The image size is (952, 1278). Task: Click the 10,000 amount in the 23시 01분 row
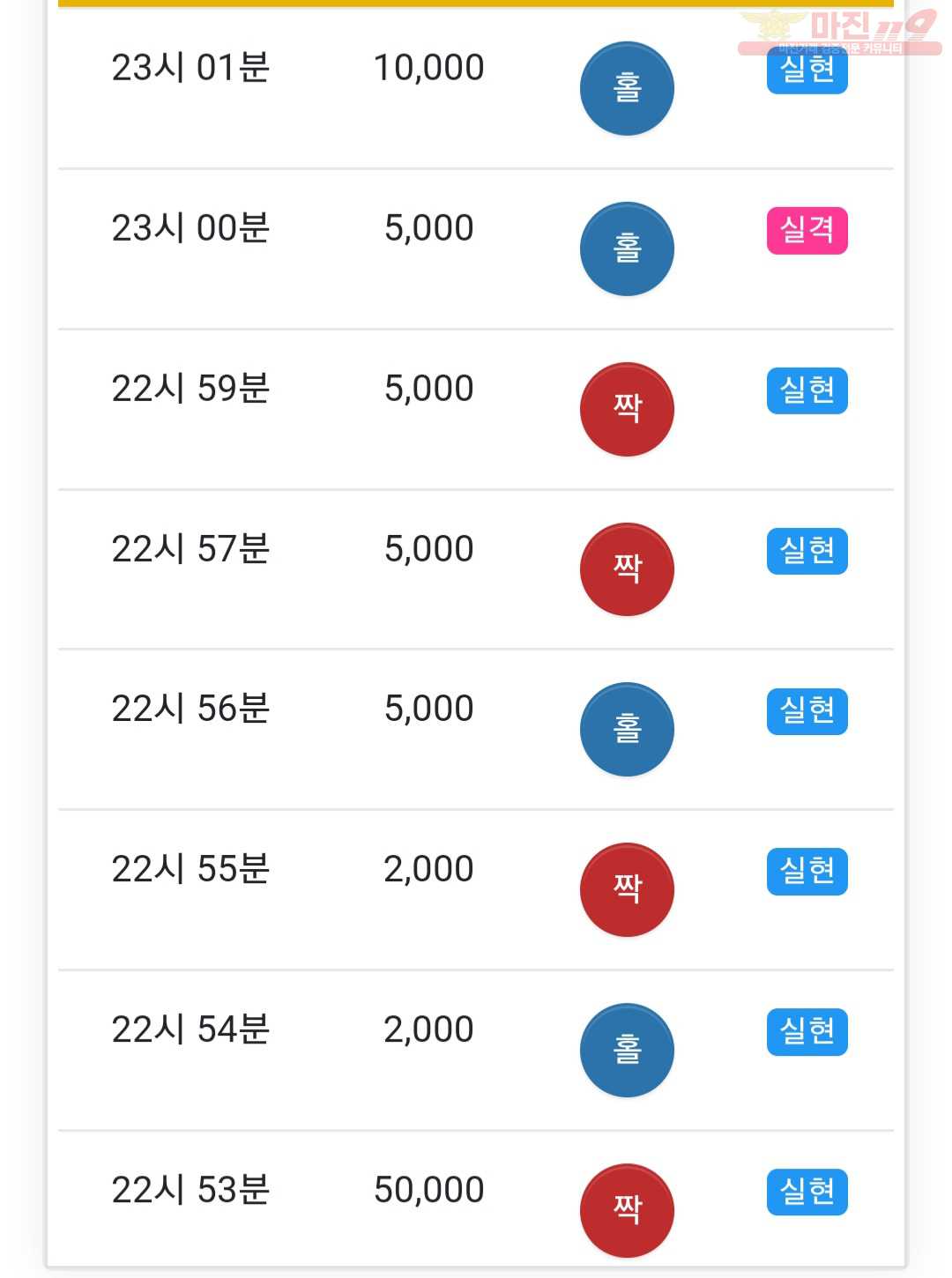(429, 68)
